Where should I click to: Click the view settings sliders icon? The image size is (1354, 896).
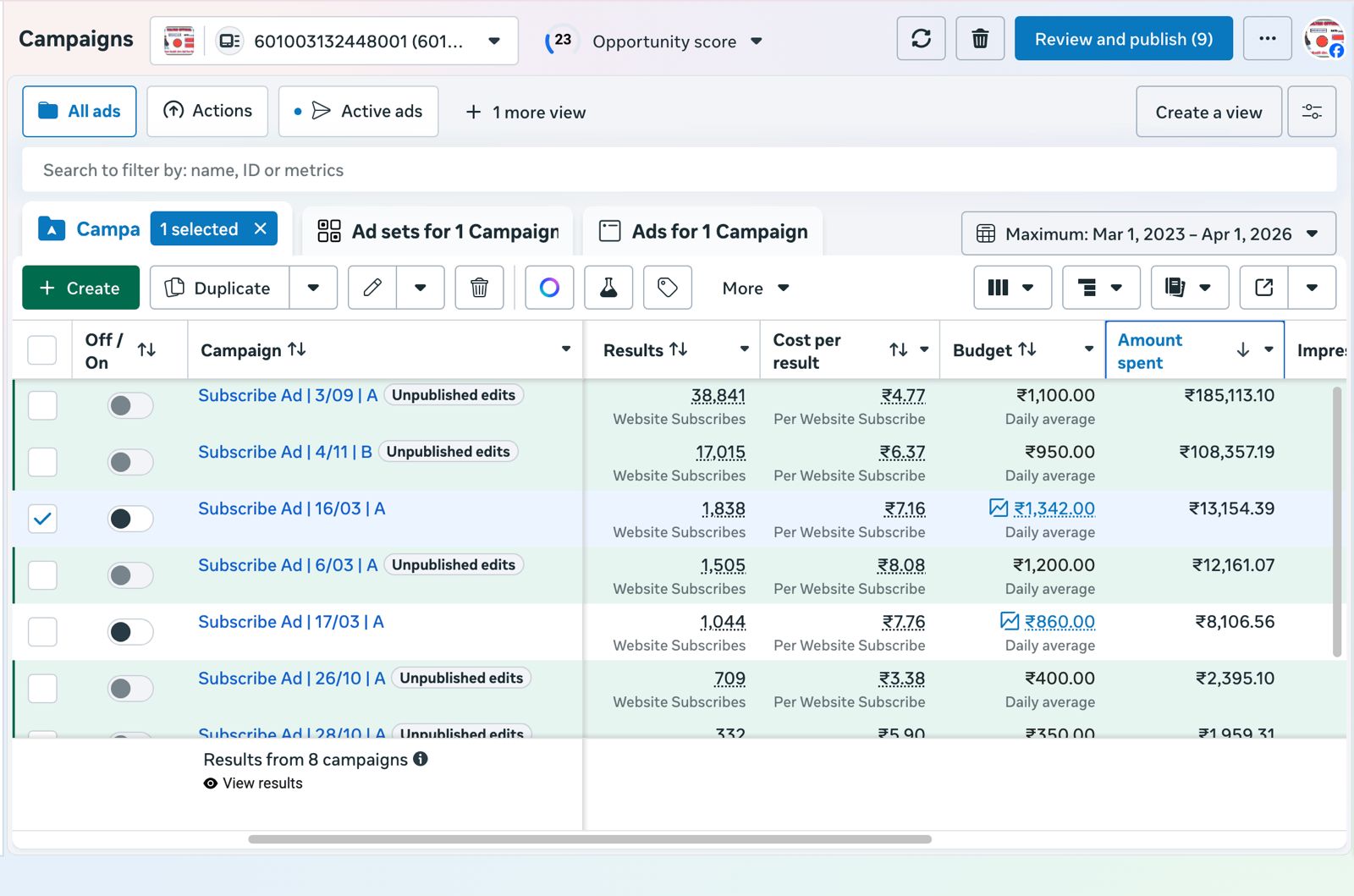click(x=1312, y=112)
